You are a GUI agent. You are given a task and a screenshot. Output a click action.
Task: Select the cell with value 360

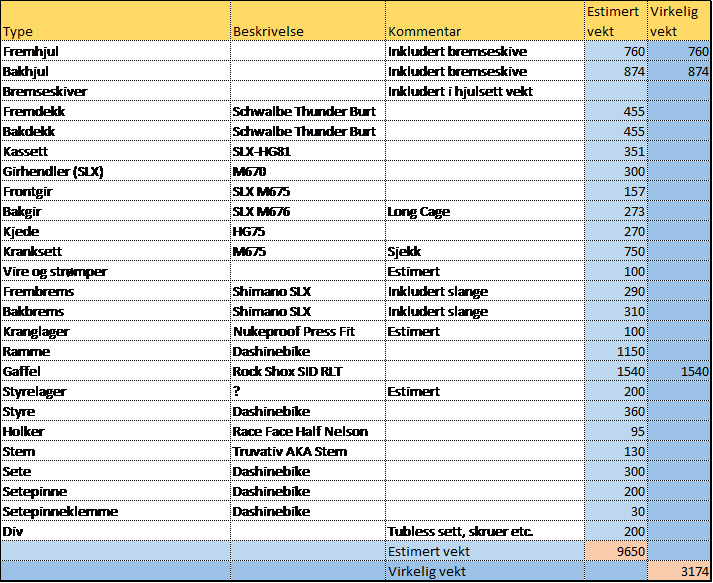[615, 411]
